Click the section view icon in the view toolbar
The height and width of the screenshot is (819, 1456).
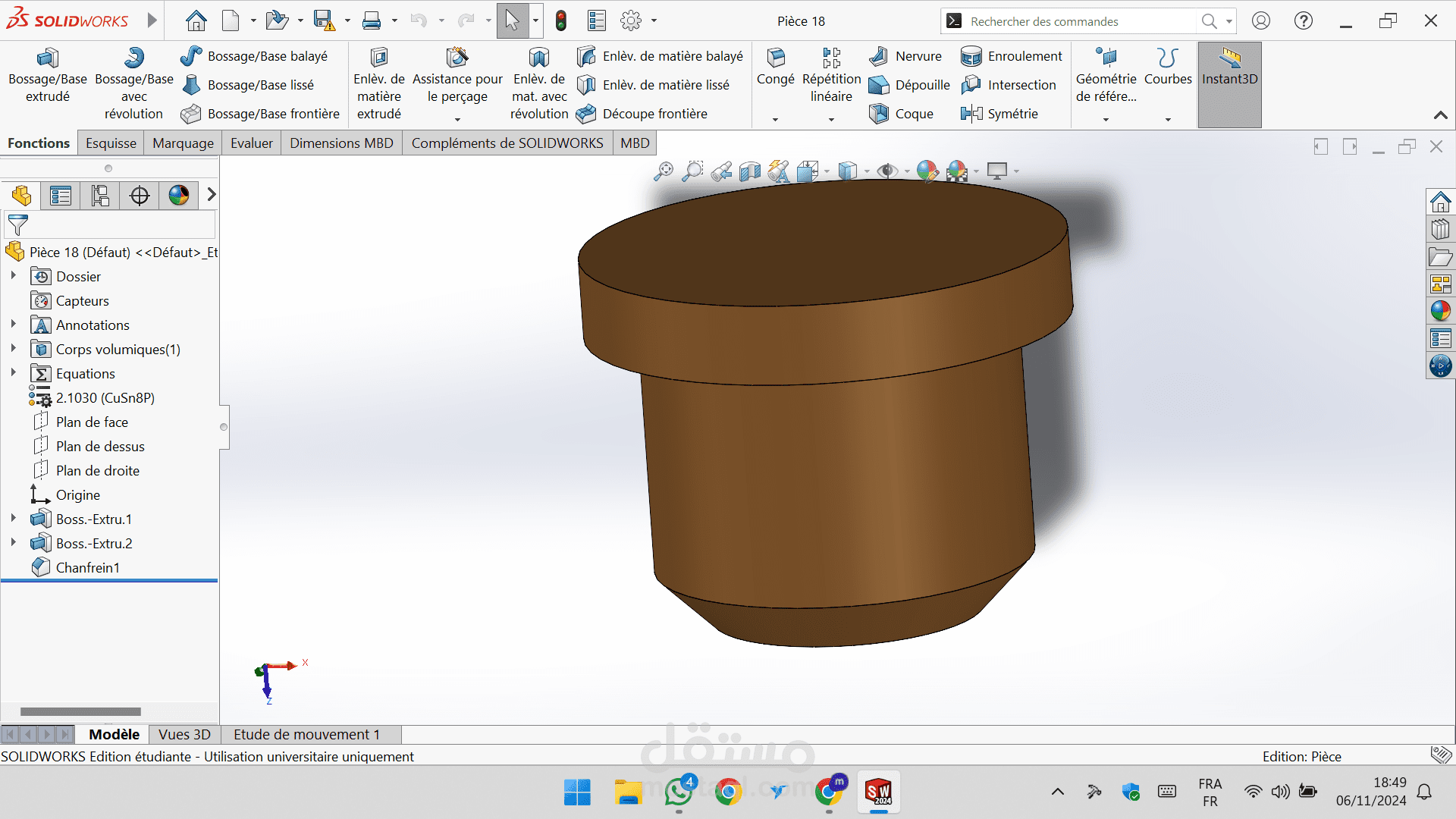click(750, 171)
